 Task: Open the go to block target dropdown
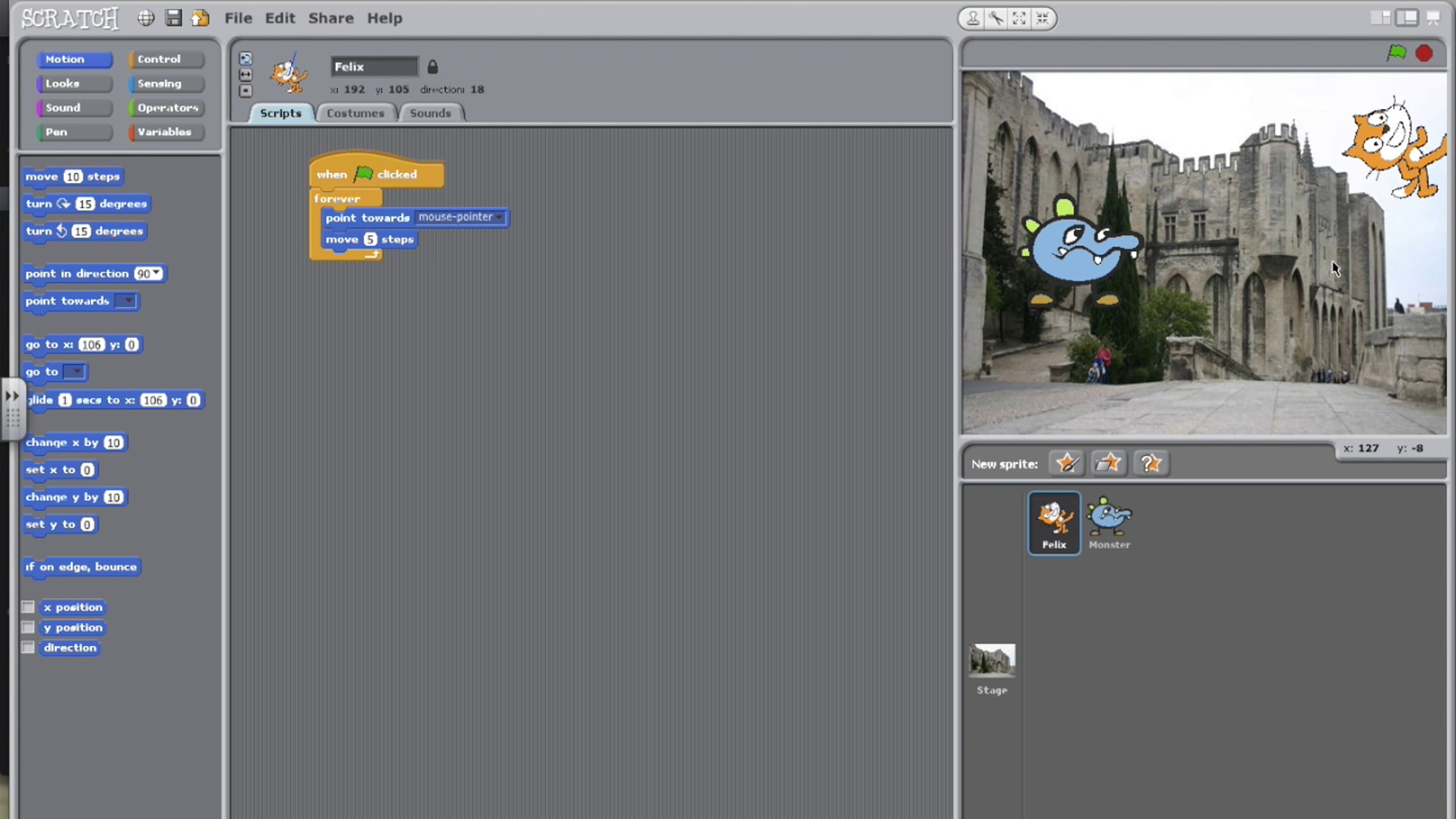[x=75, y=371]
